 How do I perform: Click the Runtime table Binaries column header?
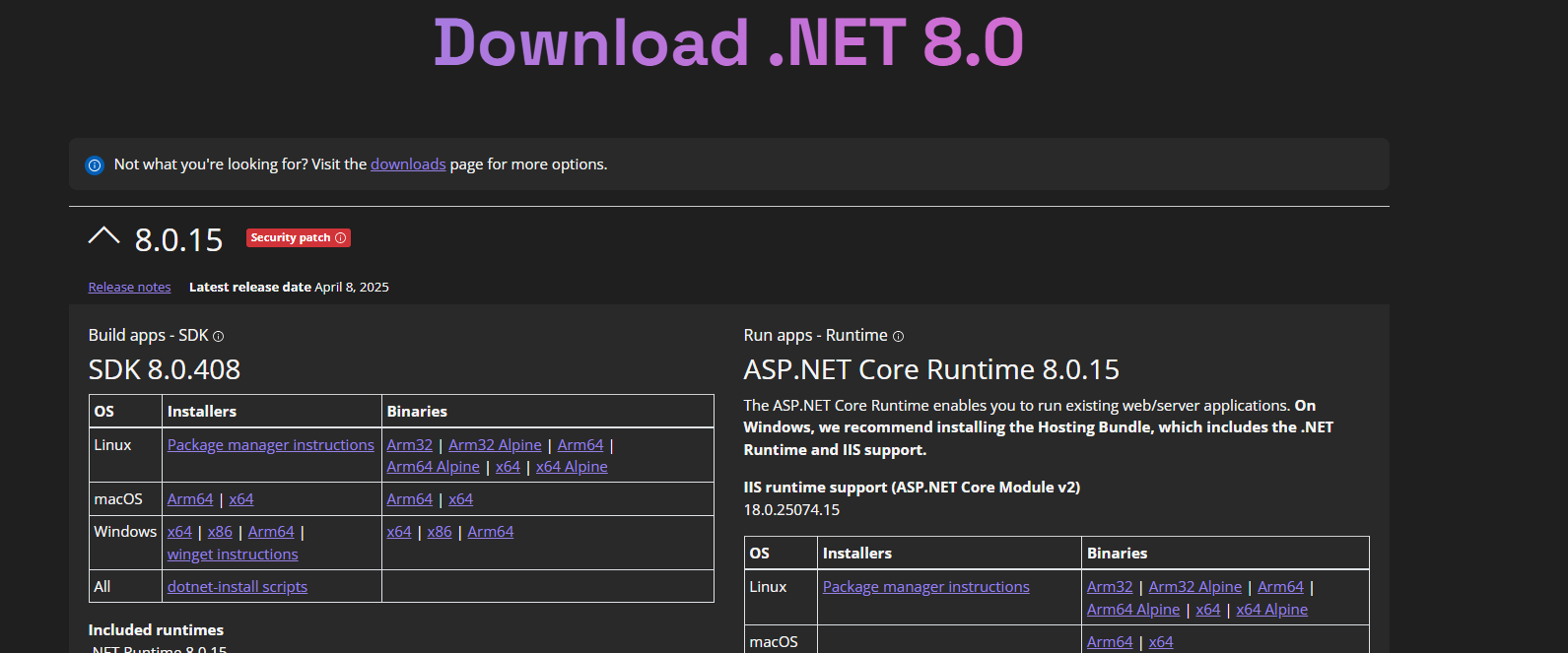click(1118, 554)
